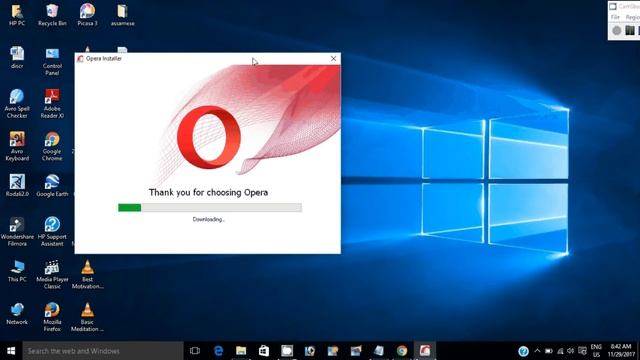The image size is (640, 360).
Task: Open the Control Panel desktop shortcut
Action: [52, 61]
